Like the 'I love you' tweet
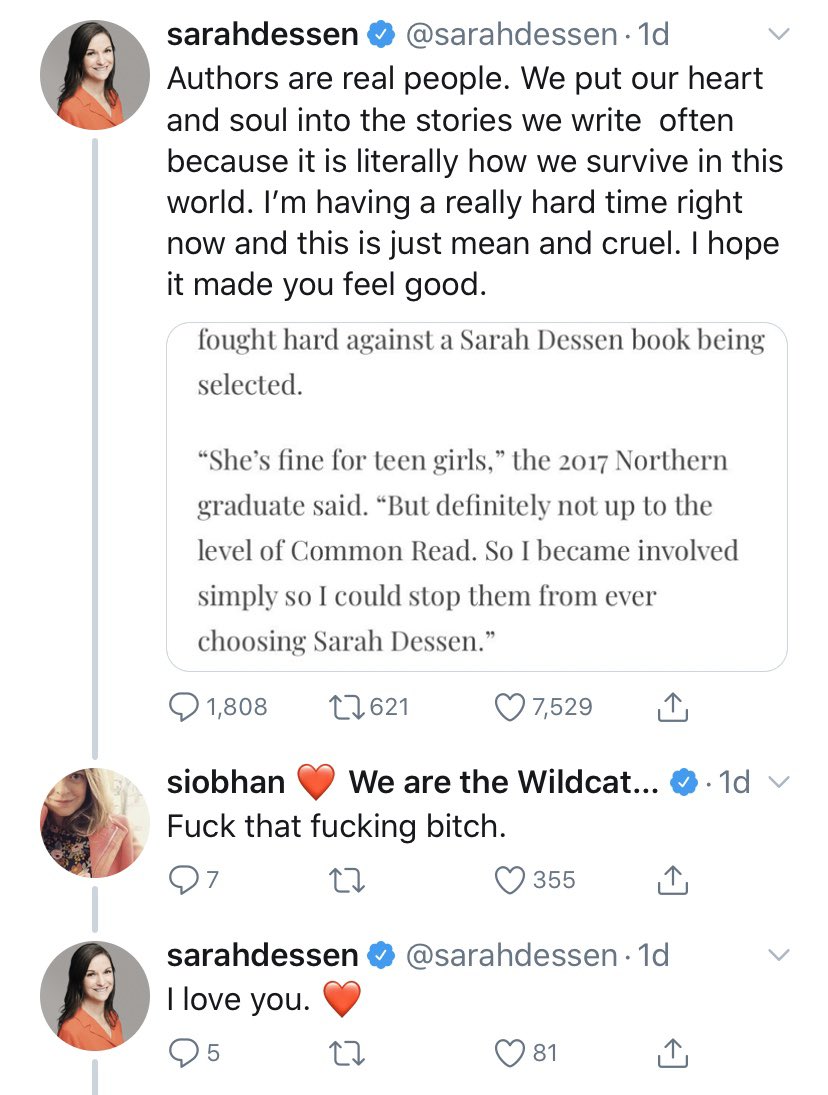828x1095 pixels. pos(511,1052)
